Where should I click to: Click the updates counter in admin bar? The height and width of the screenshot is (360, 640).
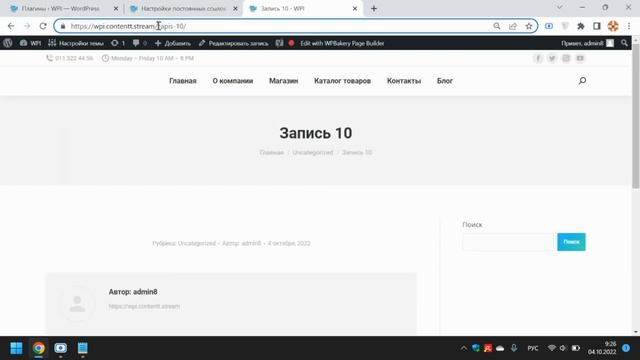click(x=118, y=43)
